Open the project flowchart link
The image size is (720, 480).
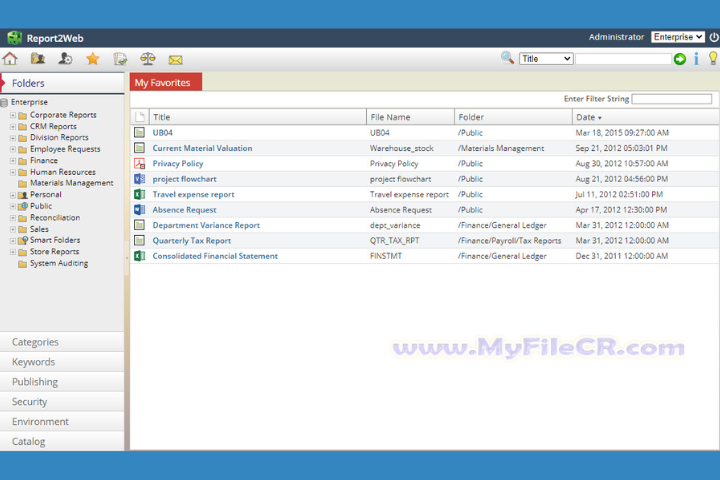184,179
